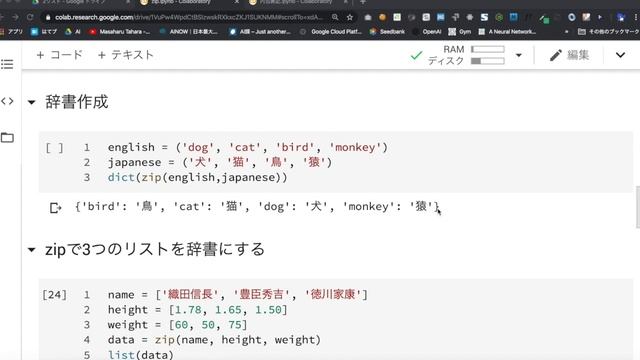Select the zipで3つのリストを辞書にする heading text
Screen dimensions: 640x360
pos(155,249)
